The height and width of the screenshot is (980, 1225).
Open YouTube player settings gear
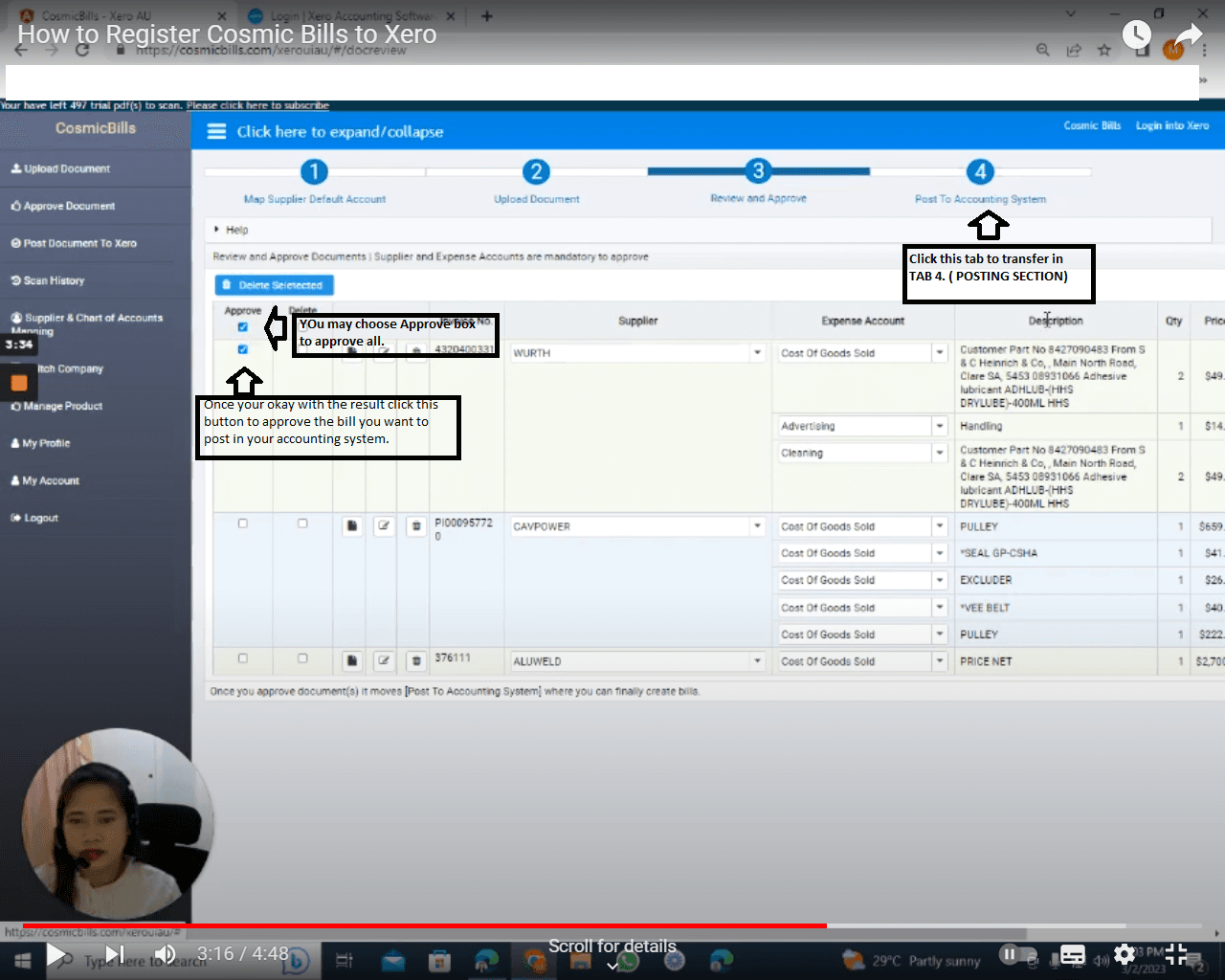pyautogui.click(x=1125, y=954)
